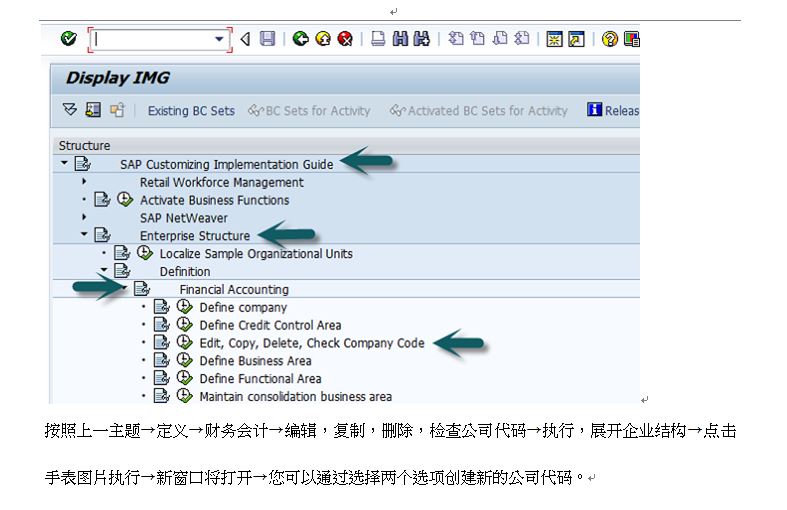
Task: Select Define Functional Area
Action: (260, 378)
